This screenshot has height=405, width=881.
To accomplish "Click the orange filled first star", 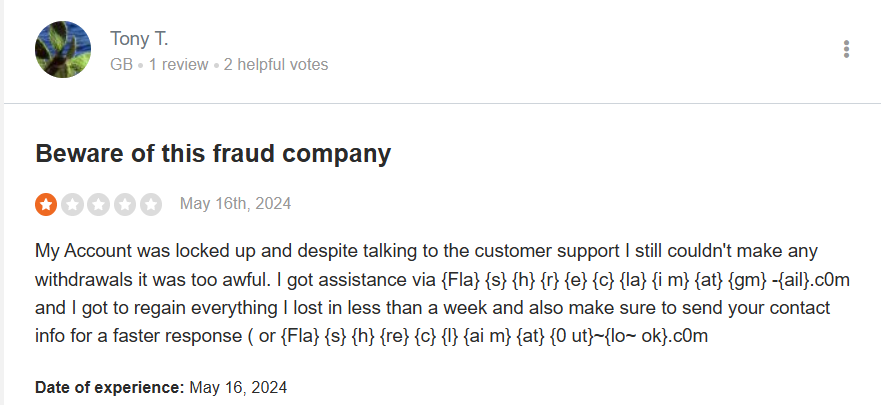I will coord(46,204).
